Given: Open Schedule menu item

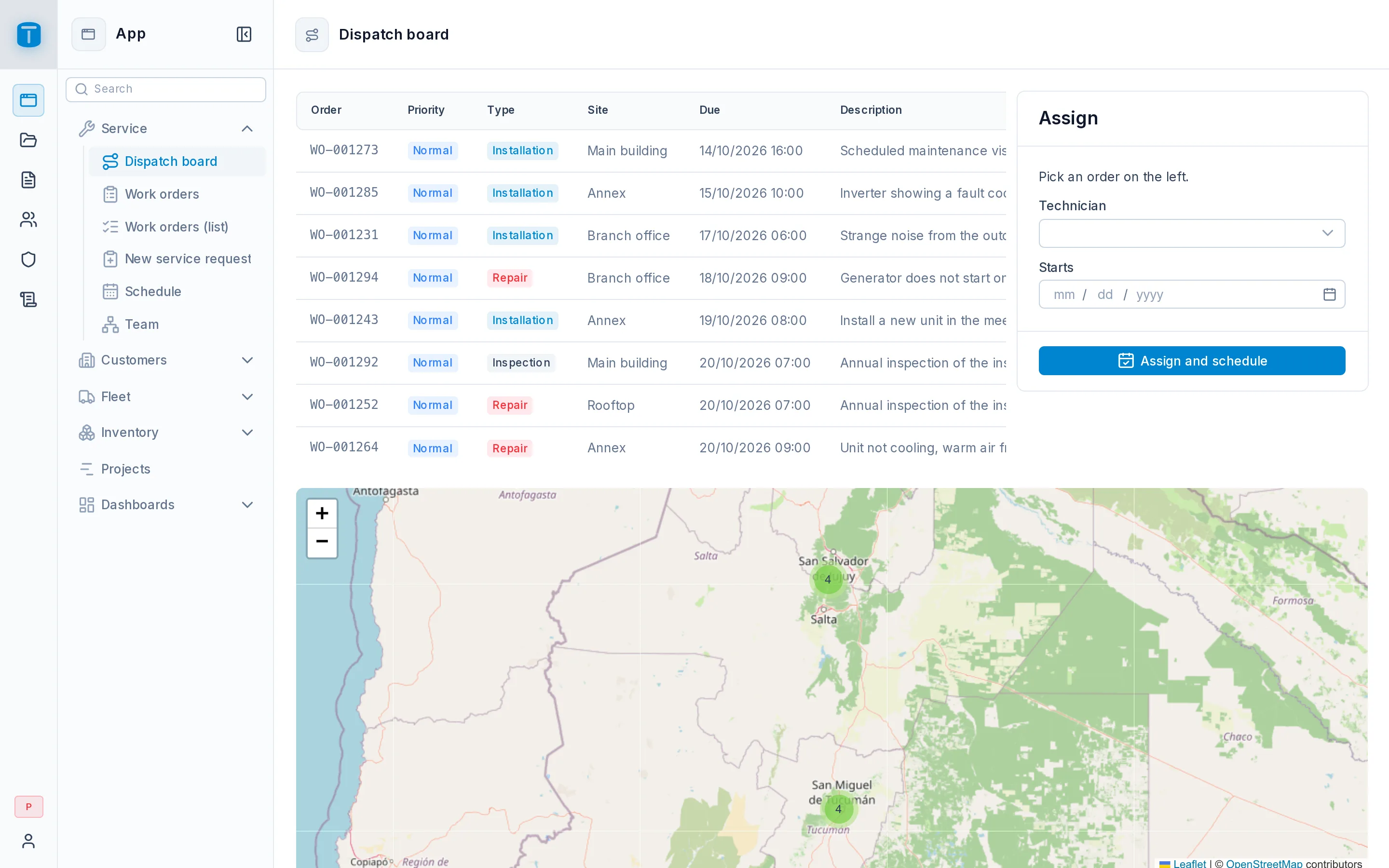Looking at the screenshot, I should [177, 292].
